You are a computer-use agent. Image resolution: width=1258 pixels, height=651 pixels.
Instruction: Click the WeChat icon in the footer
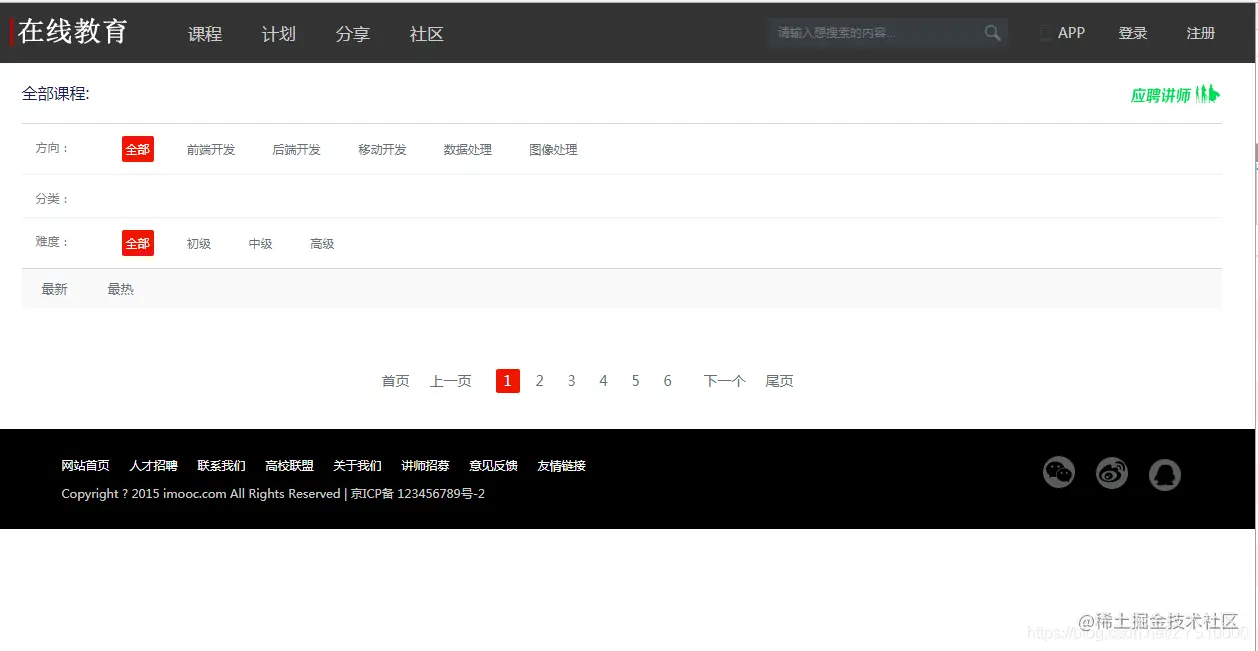click(x=1059, y=473)
